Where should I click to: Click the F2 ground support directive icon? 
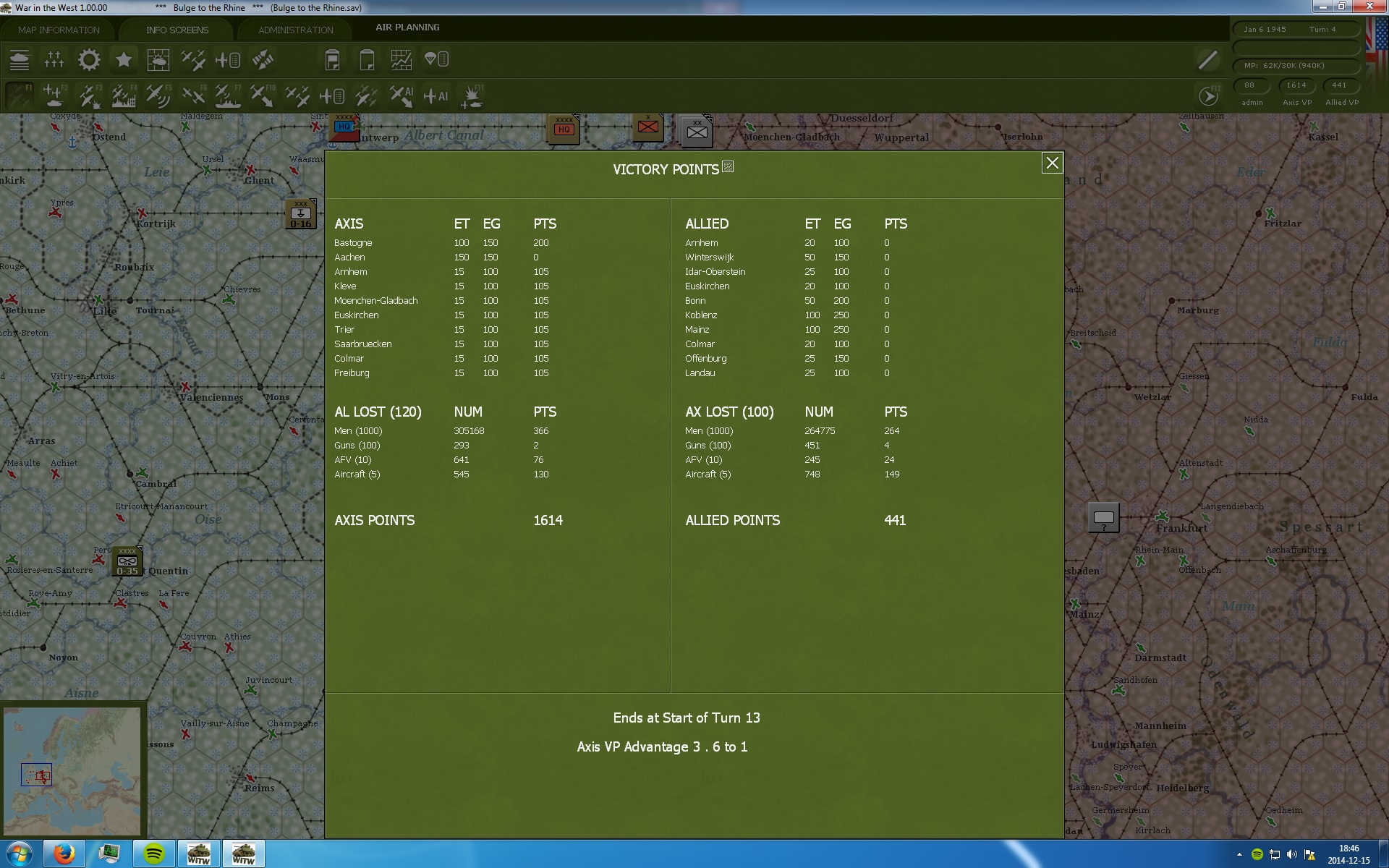point(54,95)
